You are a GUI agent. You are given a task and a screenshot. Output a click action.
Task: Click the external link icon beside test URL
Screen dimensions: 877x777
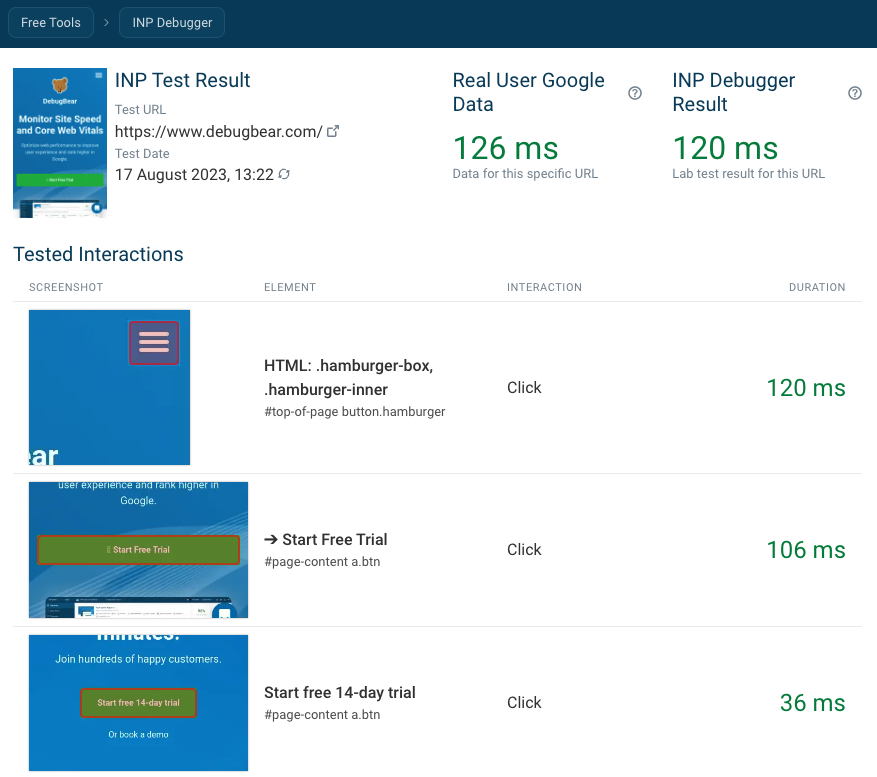334,131
